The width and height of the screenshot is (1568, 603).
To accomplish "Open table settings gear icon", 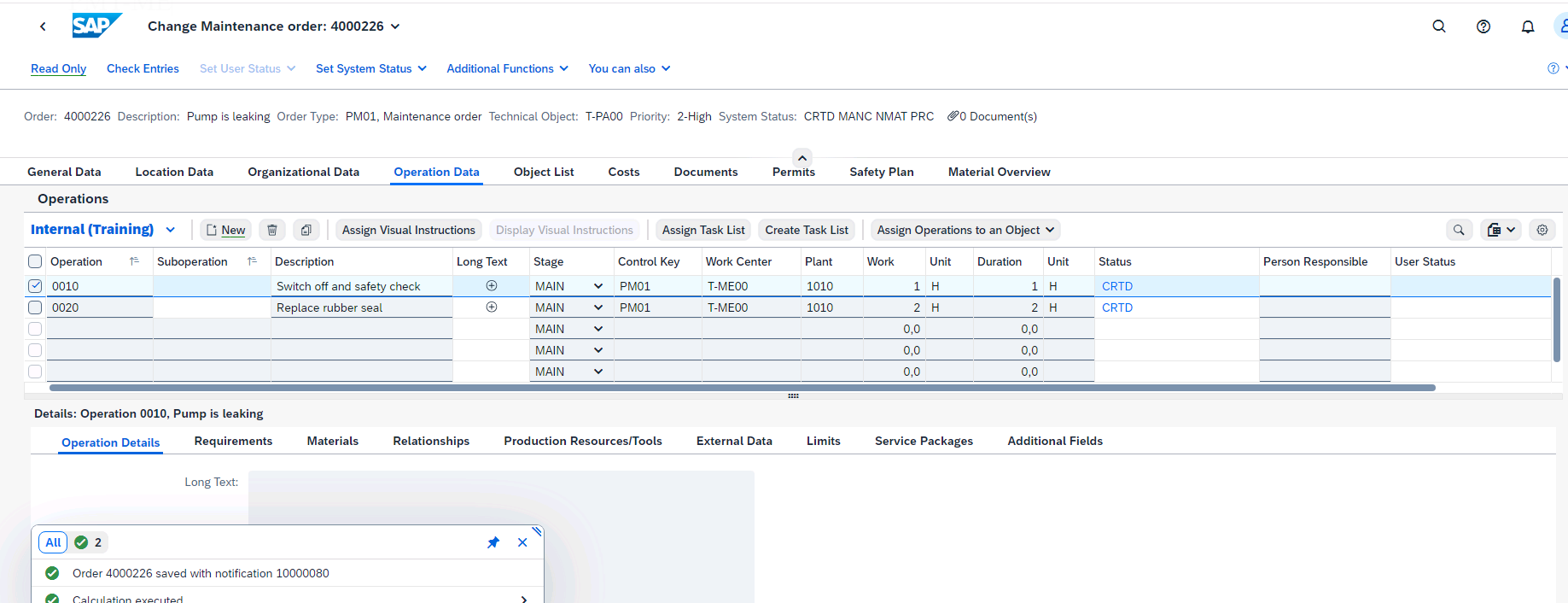I will 1542,230.
